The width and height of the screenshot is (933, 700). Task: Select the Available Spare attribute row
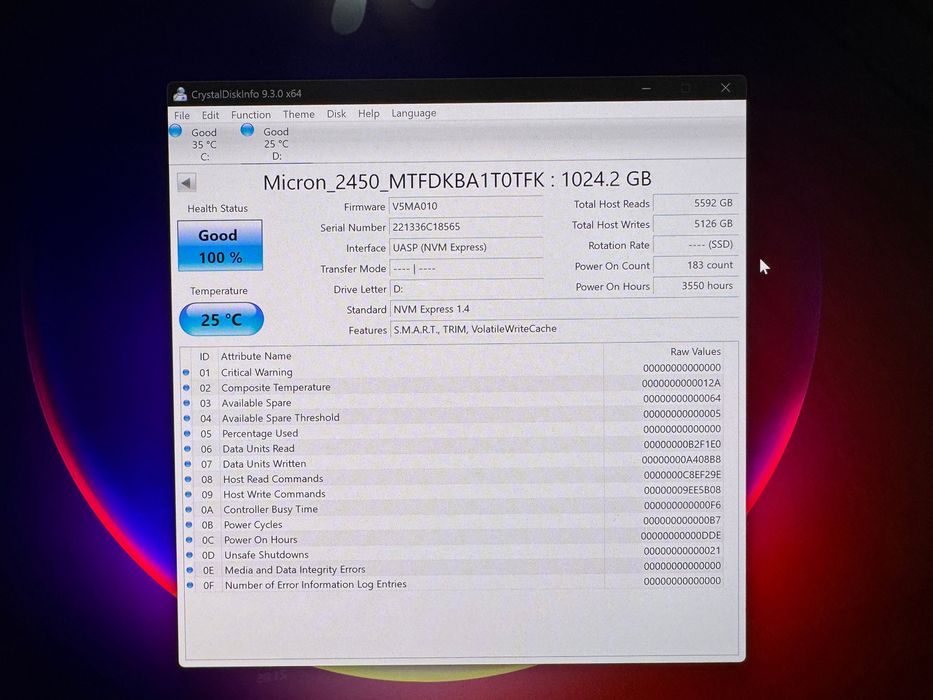452,401
